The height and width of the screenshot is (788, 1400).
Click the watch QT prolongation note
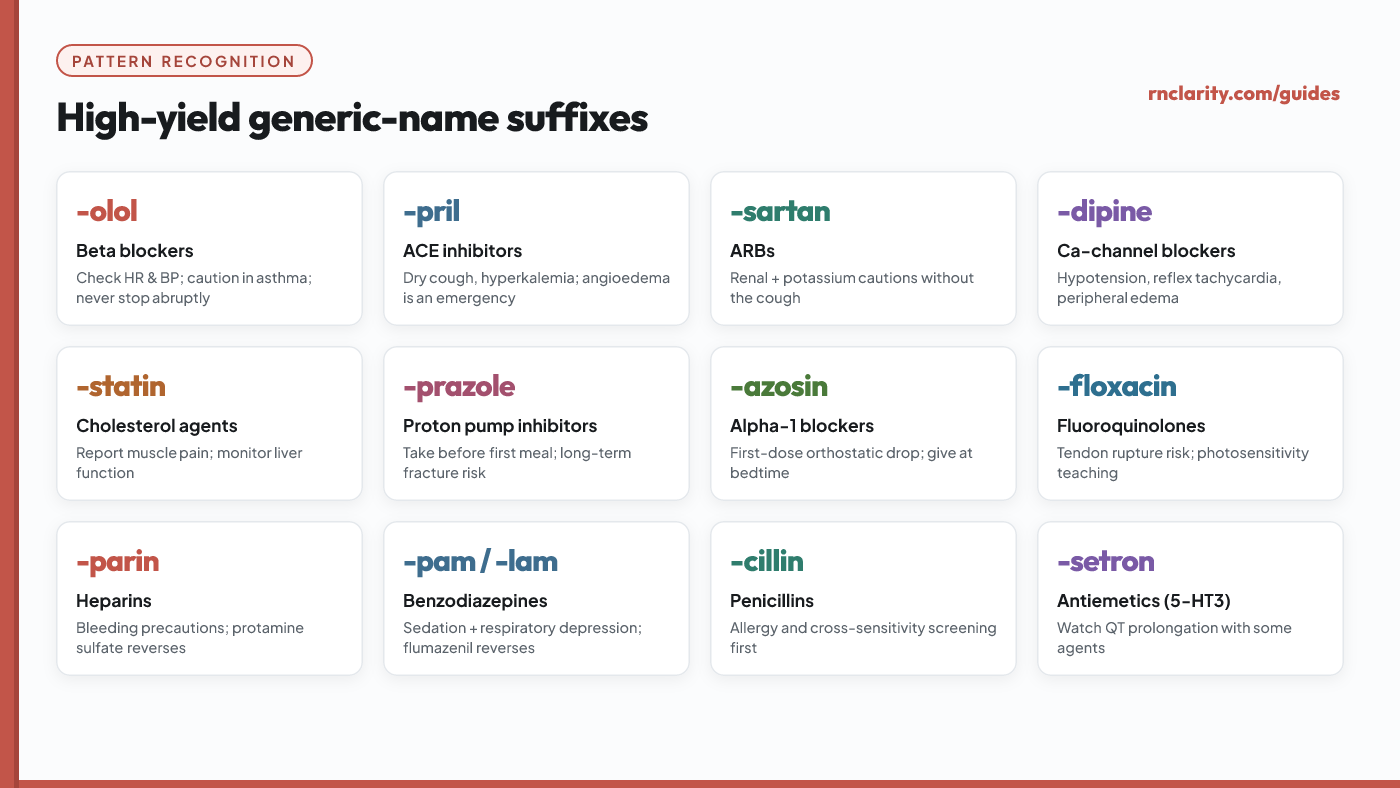click(1174, 638)
